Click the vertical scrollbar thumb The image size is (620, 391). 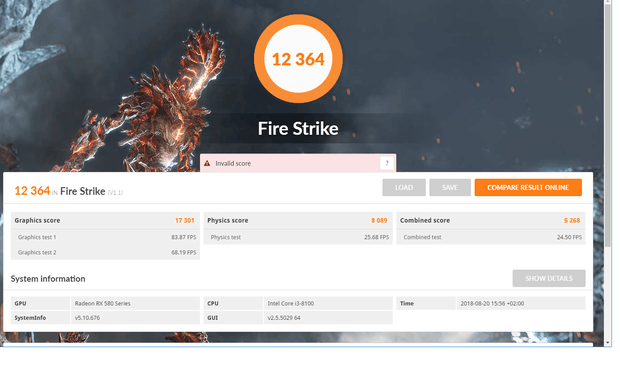608,127
